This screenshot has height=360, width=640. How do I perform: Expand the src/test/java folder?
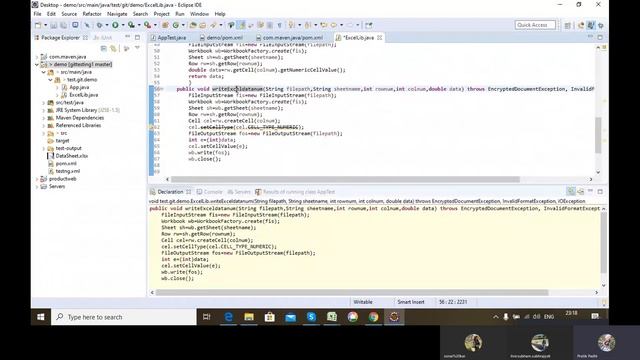point(44,103)
